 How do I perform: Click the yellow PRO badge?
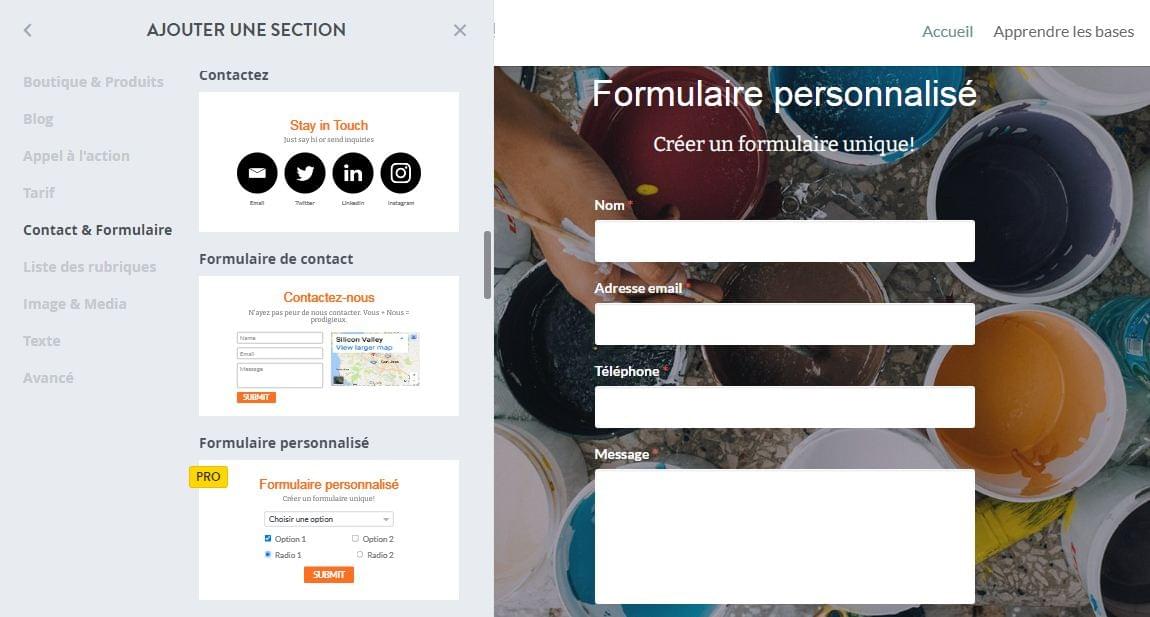208,477
